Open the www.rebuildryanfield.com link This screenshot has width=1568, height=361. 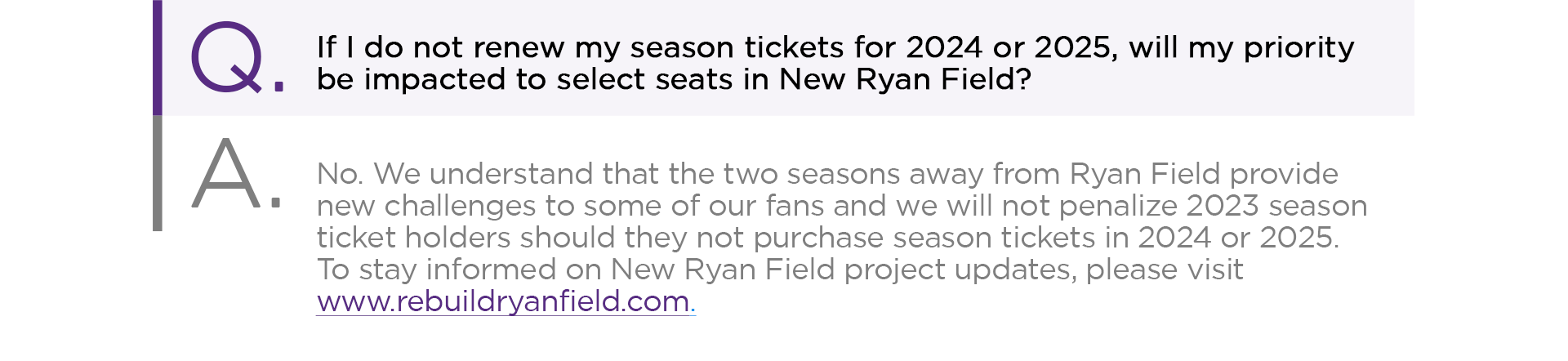(503, 301)
